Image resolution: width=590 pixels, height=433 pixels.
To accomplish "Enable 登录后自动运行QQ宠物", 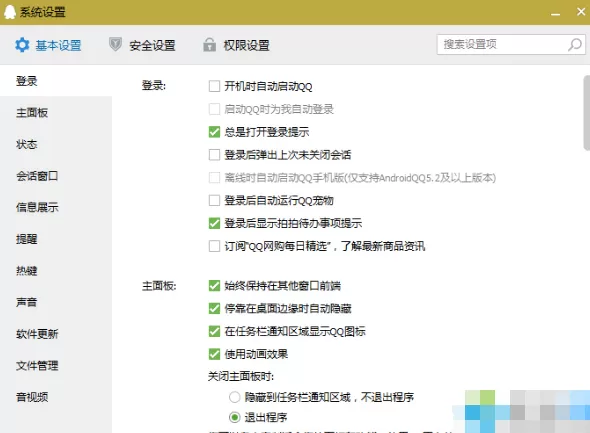I will (214, 200).
